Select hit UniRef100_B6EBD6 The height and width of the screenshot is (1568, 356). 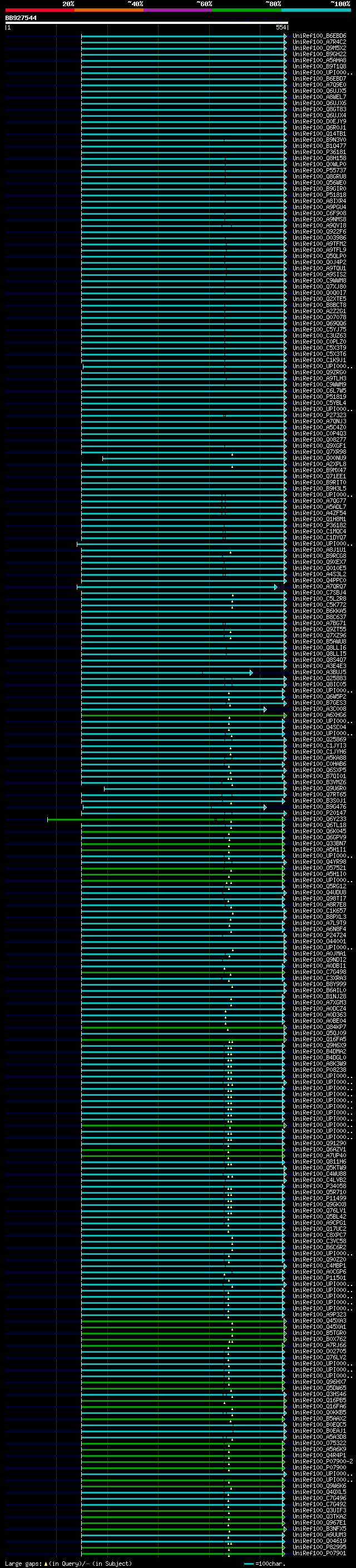pos(319,36)
